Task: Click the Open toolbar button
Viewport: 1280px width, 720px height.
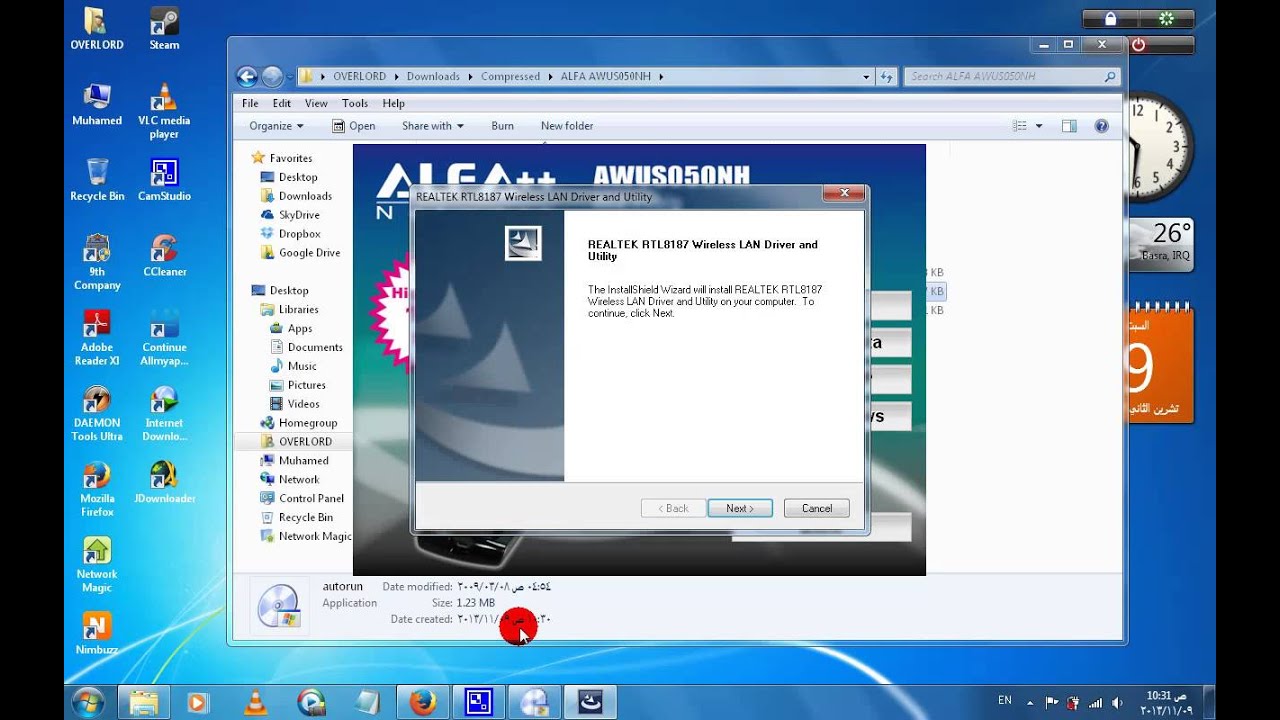Action: click(x=353, y=126)
